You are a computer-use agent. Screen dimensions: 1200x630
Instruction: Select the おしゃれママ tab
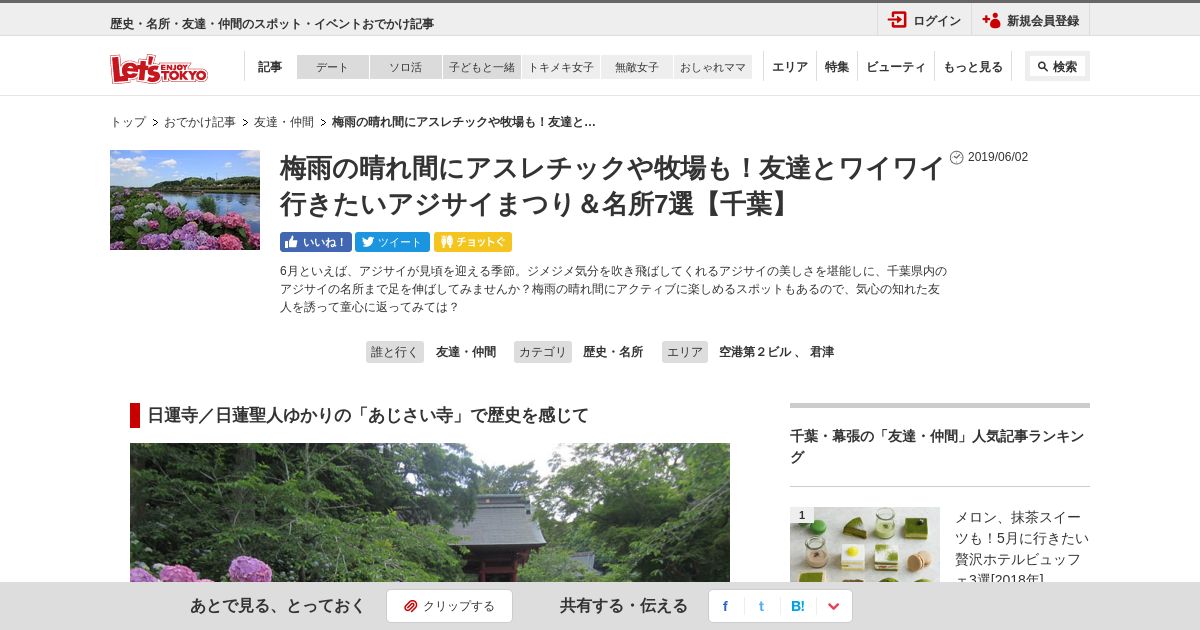coord(713,67)
